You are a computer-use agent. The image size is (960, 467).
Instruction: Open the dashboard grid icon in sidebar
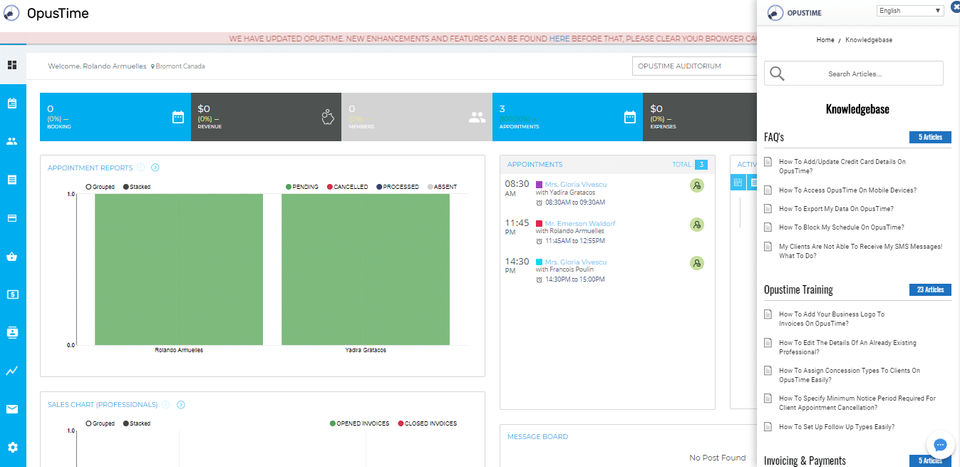12,65
